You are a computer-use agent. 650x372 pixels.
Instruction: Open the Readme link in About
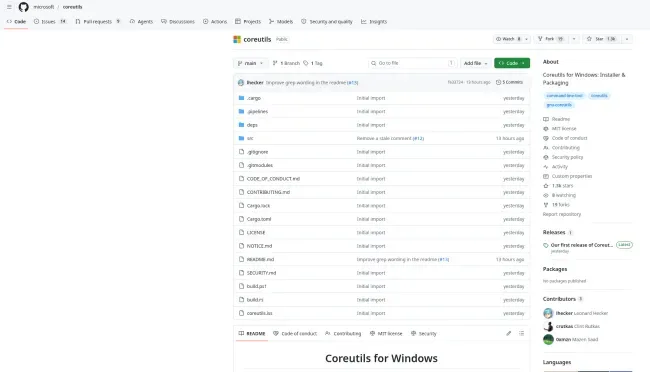[x=557, y=119]
